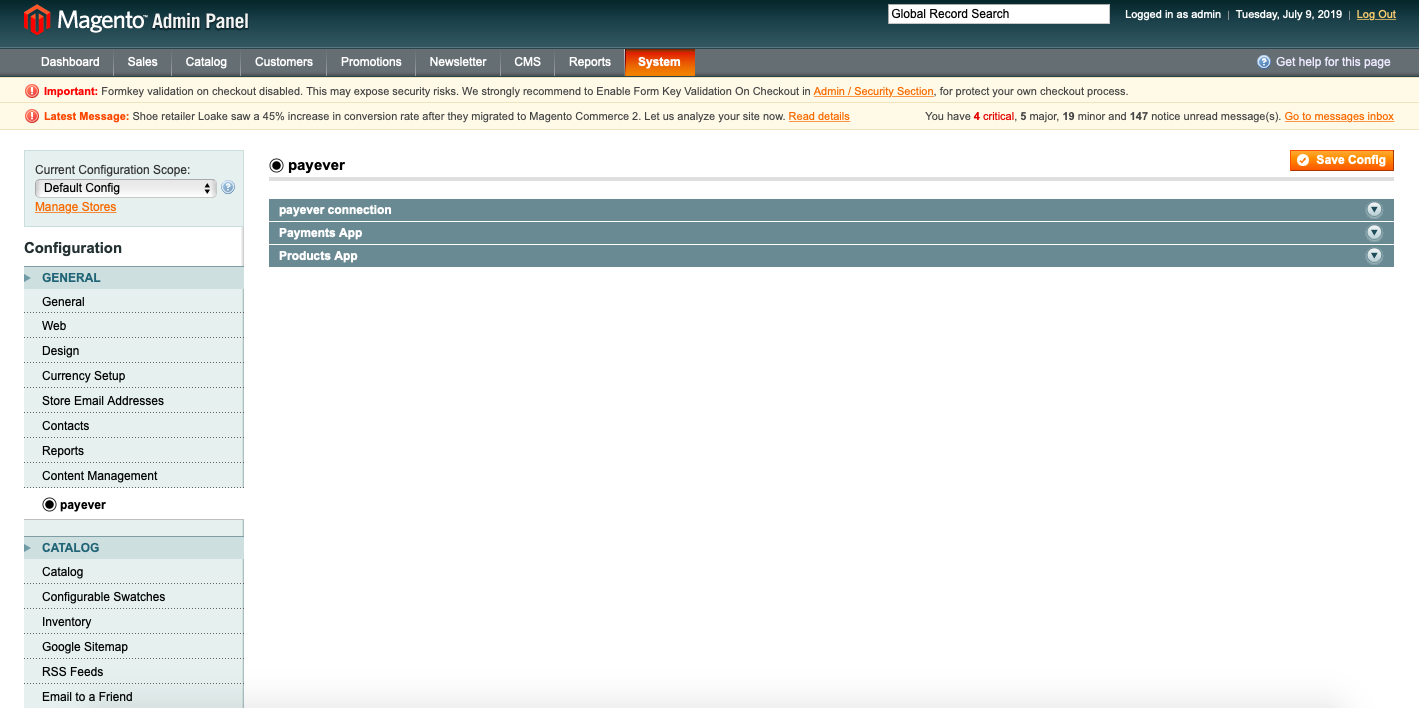Open the Customers menu
Screen dimensions: 1419x708
[284, 62]
